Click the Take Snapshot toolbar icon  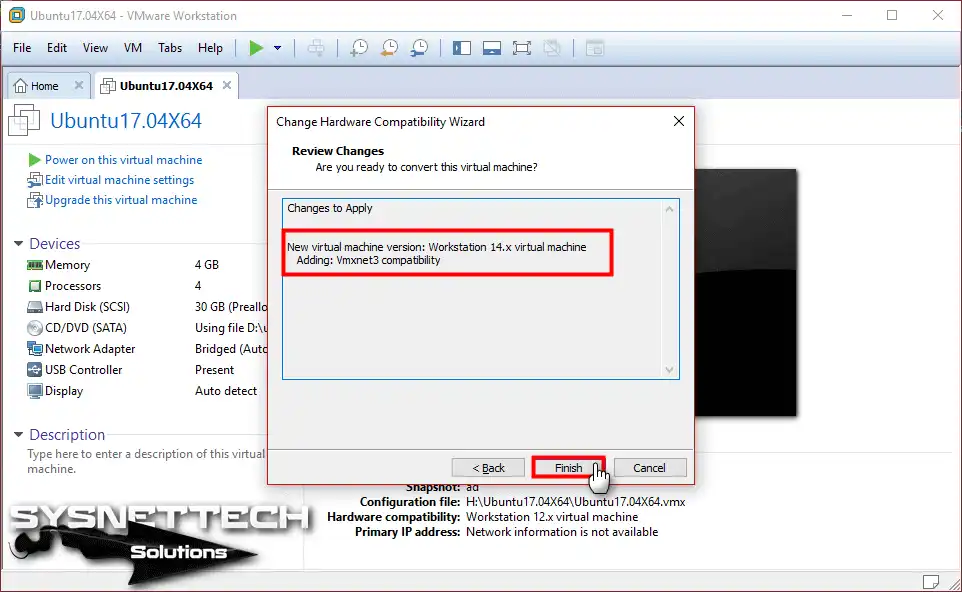tap(359, 48)
